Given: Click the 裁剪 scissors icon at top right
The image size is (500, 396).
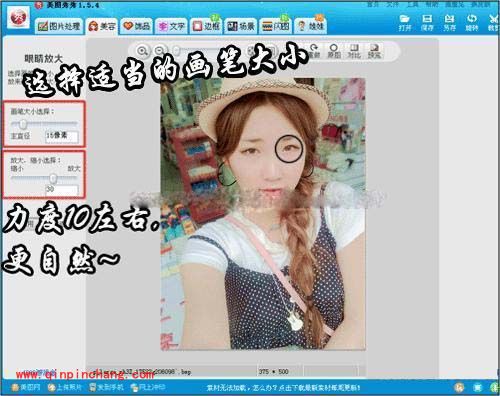Looking at the screenshot, I should 493,23.
